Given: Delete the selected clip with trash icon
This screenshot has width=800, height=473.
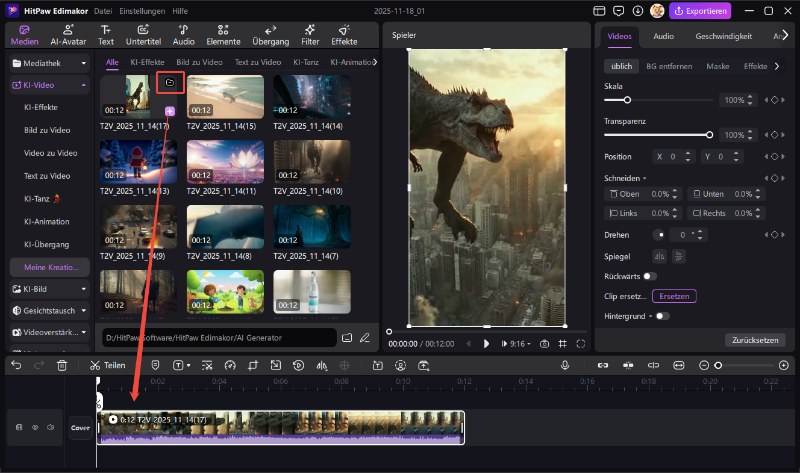Looking at the screenshot, I should (x=62, y=365).
